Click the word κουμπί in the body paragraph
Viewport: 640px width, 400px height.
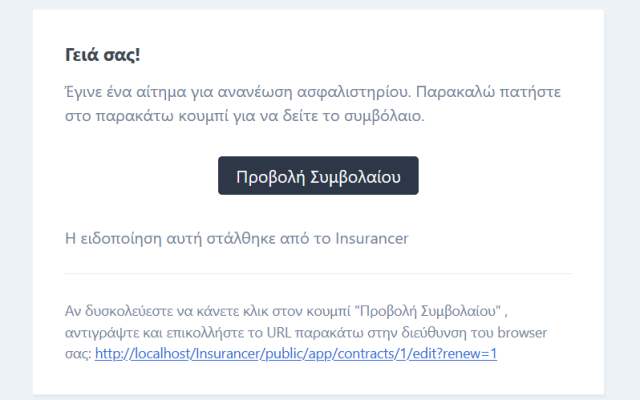point(198,116)
